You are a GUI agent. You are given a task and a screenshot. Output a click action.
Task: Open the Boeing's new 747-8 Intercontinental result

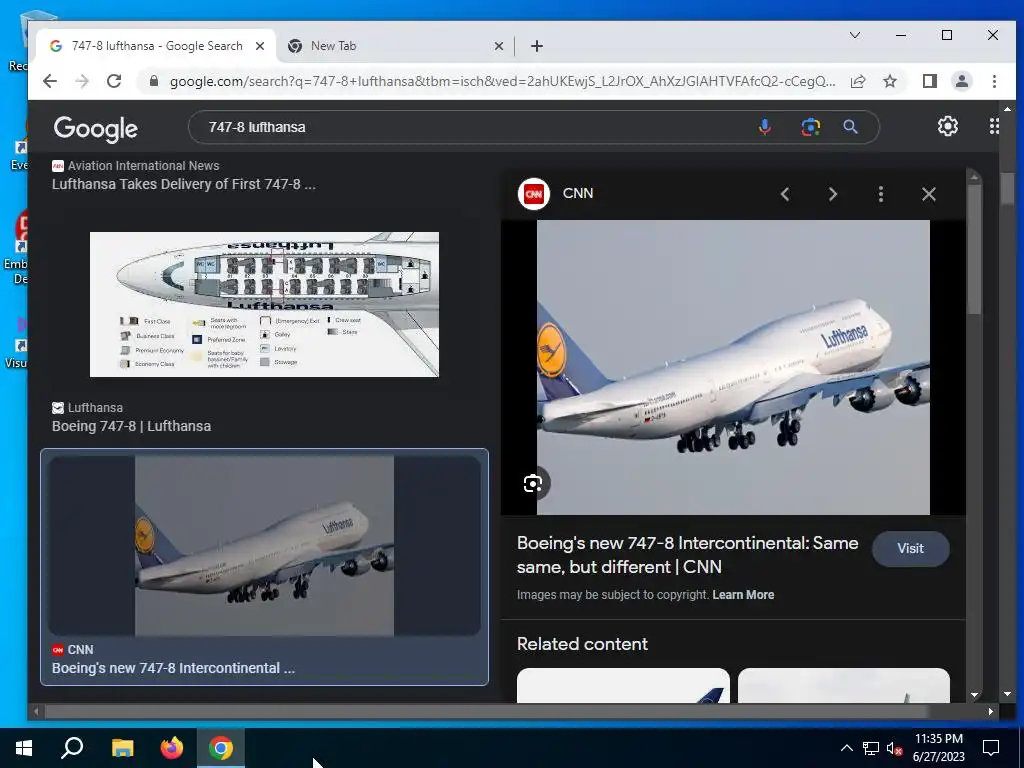[x=173, y=668]
